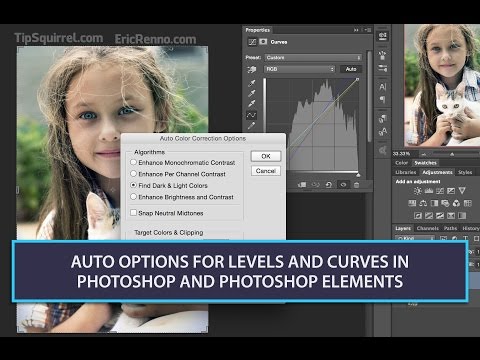Click the delete adjustment layer trash icon
Screen dimensions: 480x360
pos(356,185)
